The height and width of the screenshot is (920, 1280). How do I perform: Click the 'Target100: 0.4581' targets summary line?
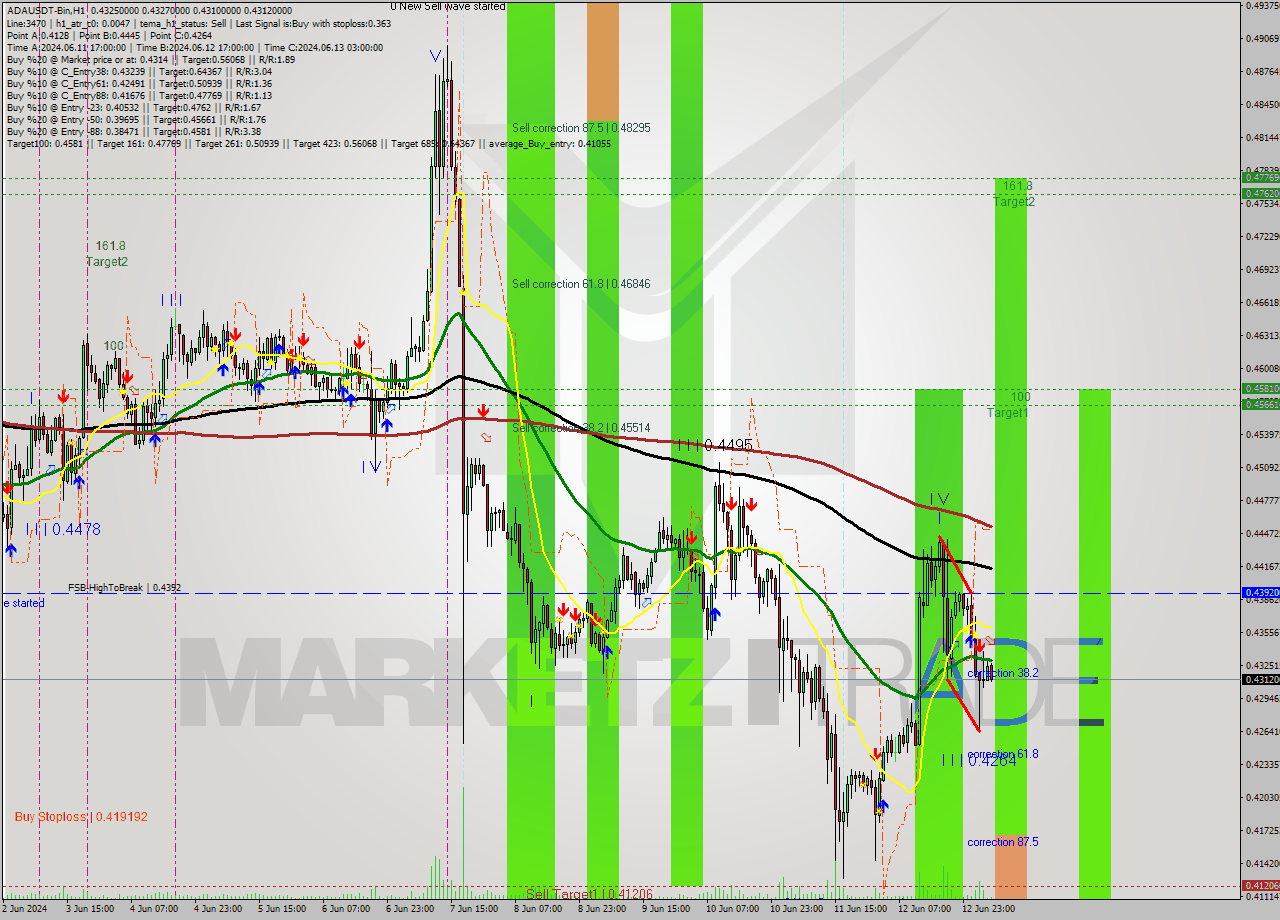coord(308,144)
